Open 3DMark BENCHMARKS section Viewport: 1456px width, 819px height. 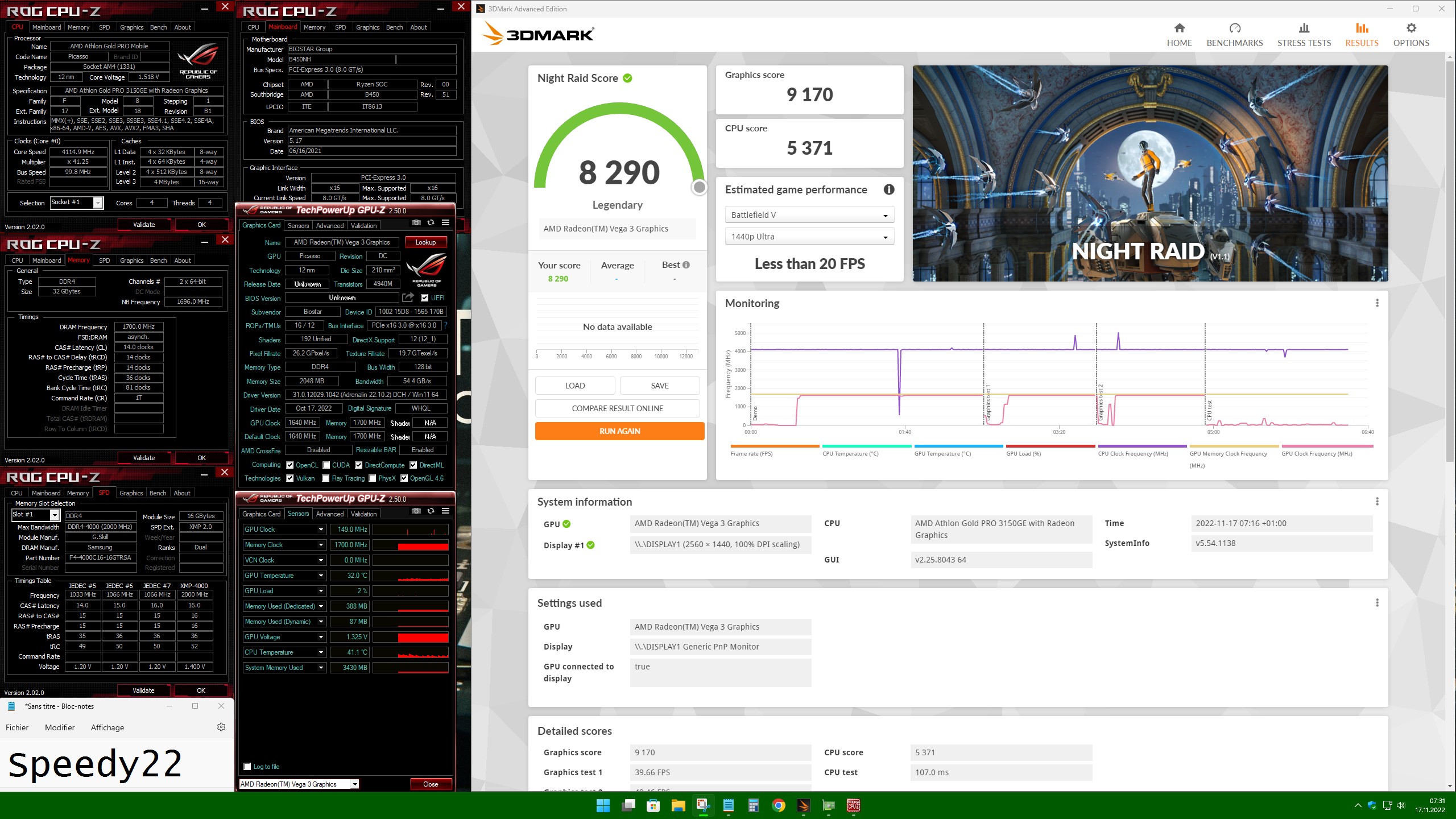[1234, 35]
